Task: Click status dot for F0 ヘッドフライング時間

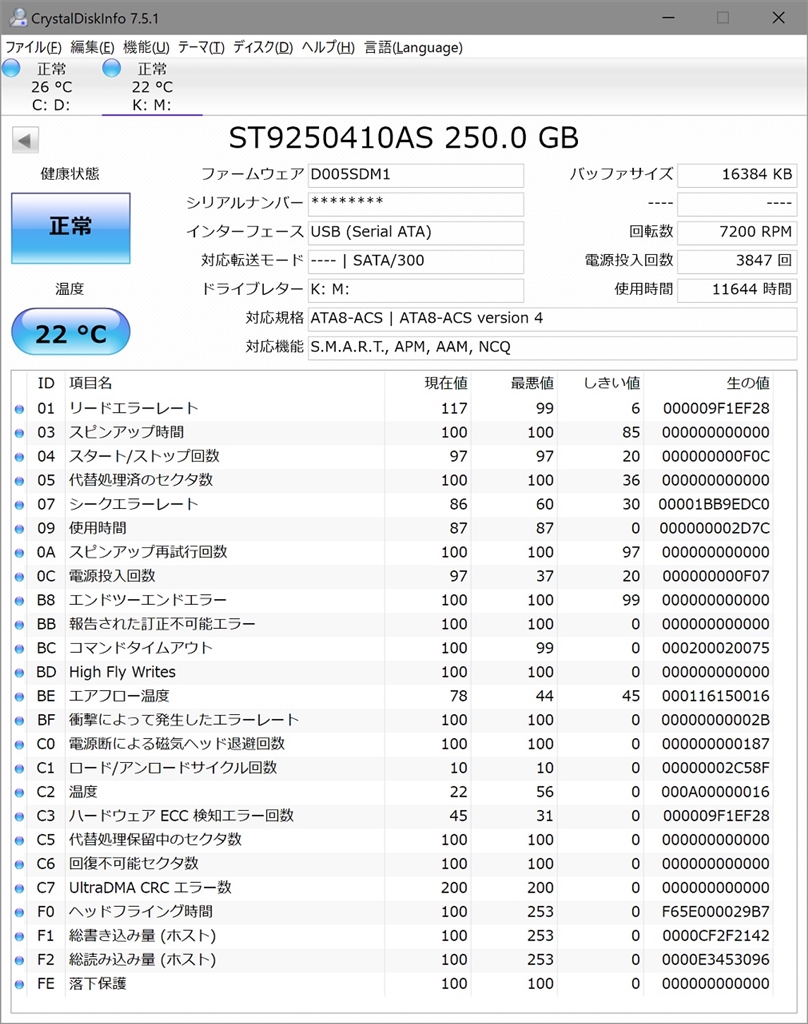Action: [x=20, y=912]
